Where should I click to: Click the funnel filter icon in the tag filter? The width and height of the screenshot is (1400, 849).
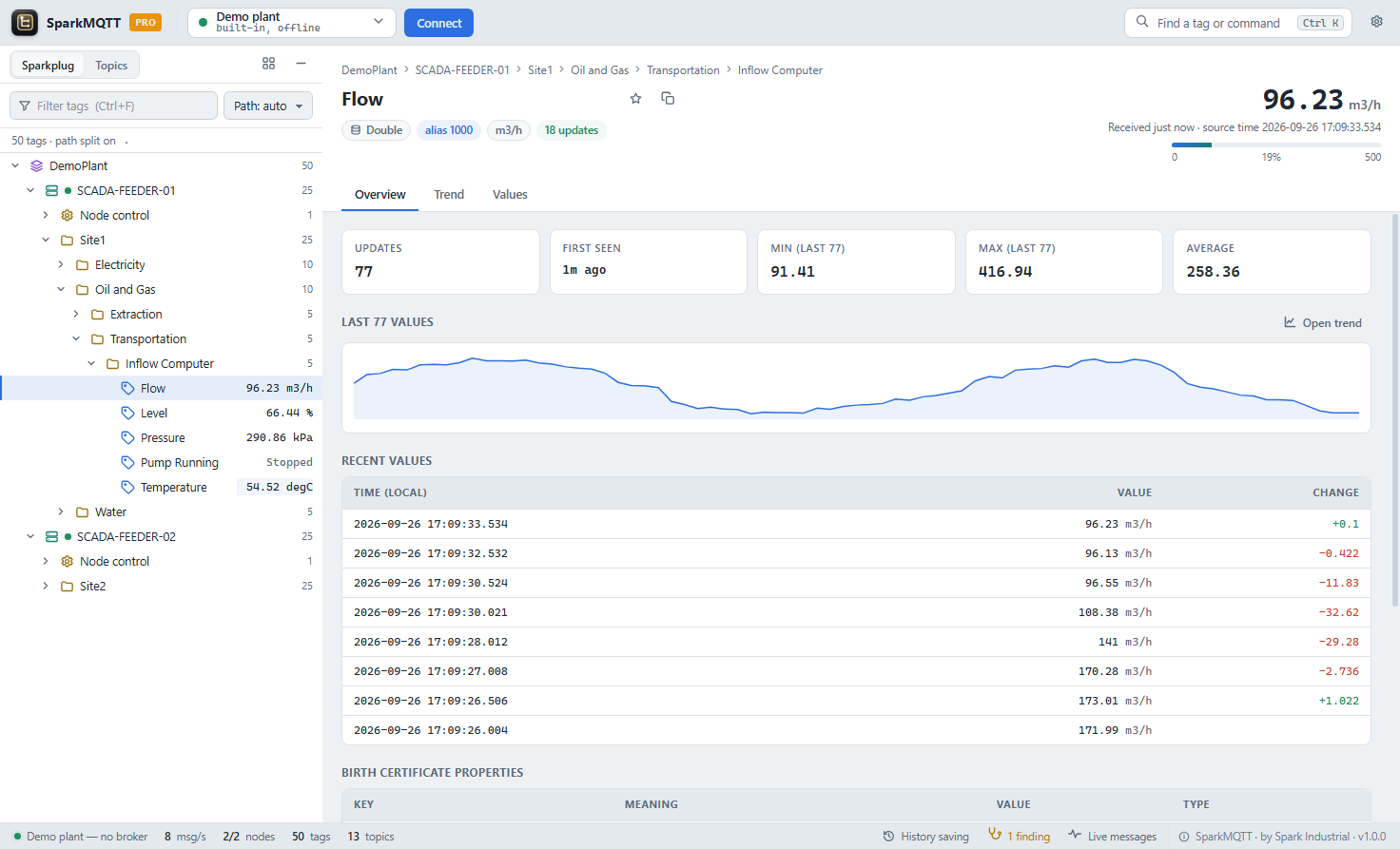25,106
